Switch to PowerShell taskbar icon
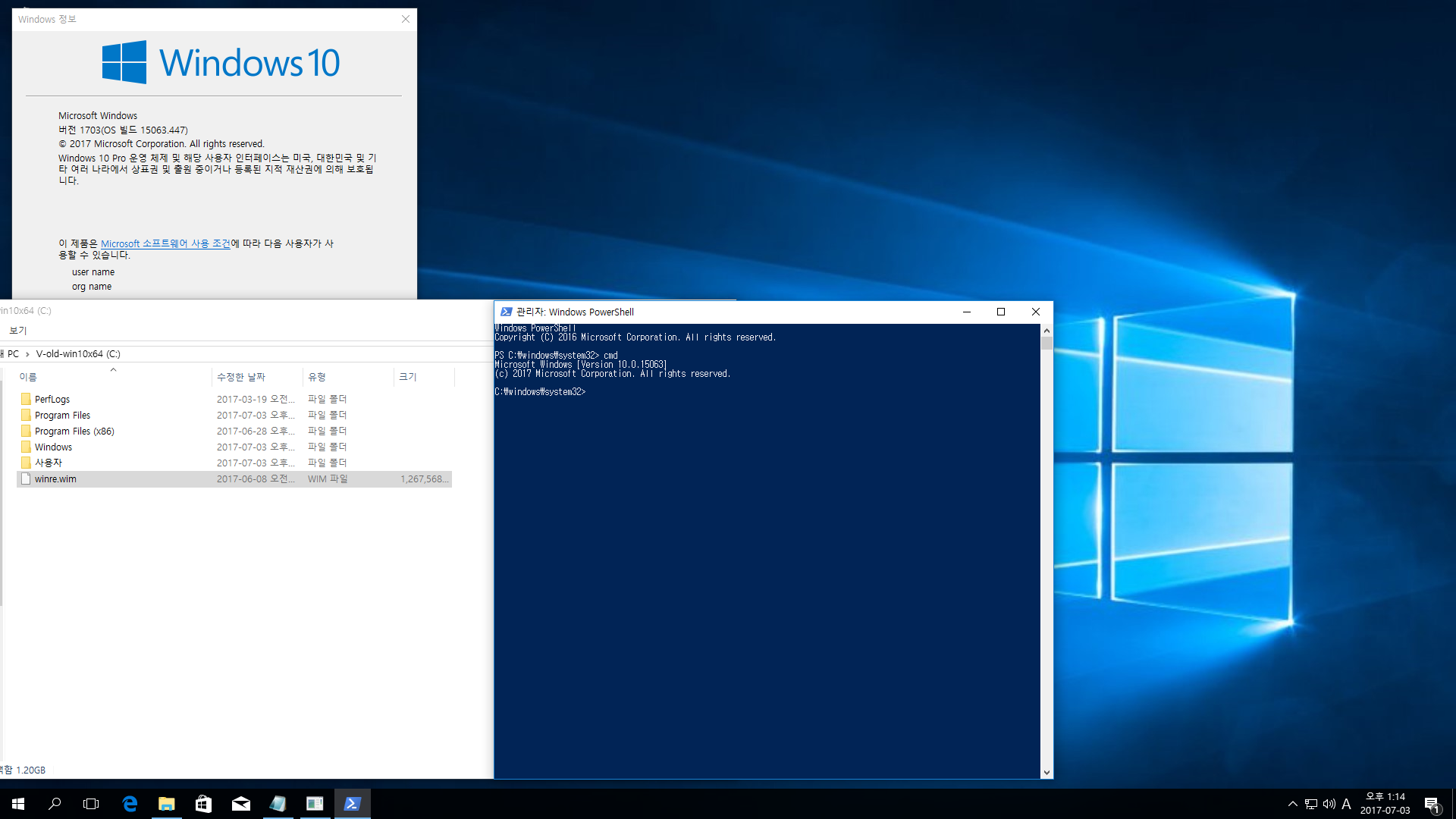Screen dimensions: 1456x819 352,804
